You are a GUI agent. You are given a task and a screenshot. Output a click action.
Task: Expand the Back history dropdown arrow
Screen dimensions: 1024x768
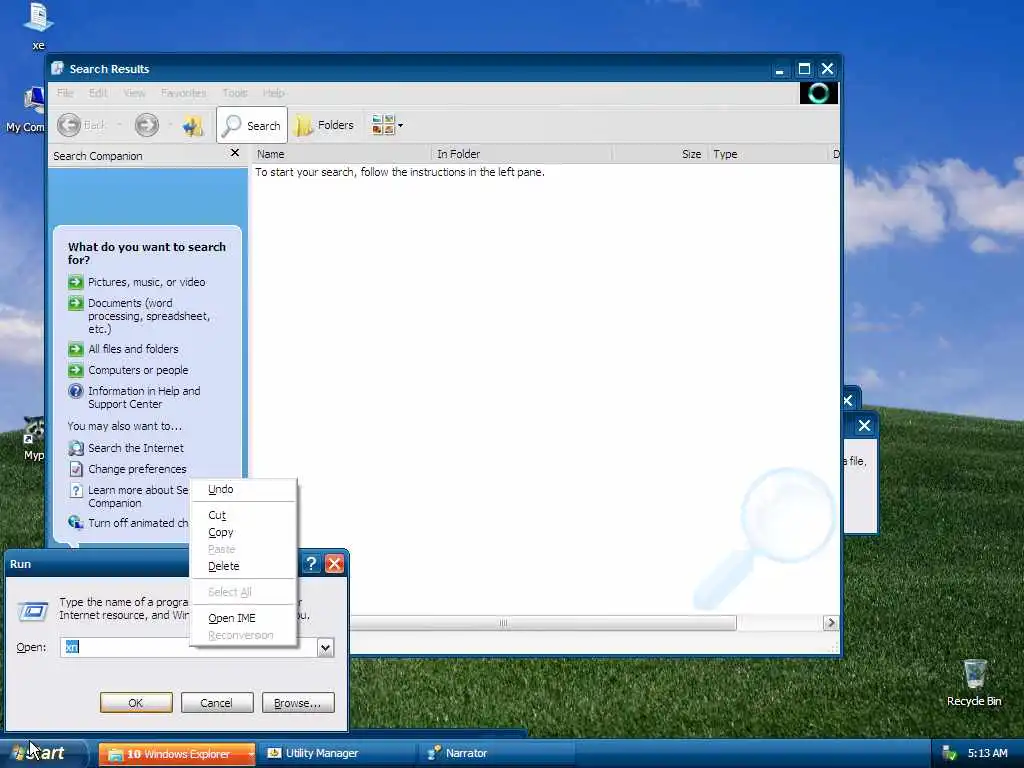pyautogui.click(x=119, y=125)
